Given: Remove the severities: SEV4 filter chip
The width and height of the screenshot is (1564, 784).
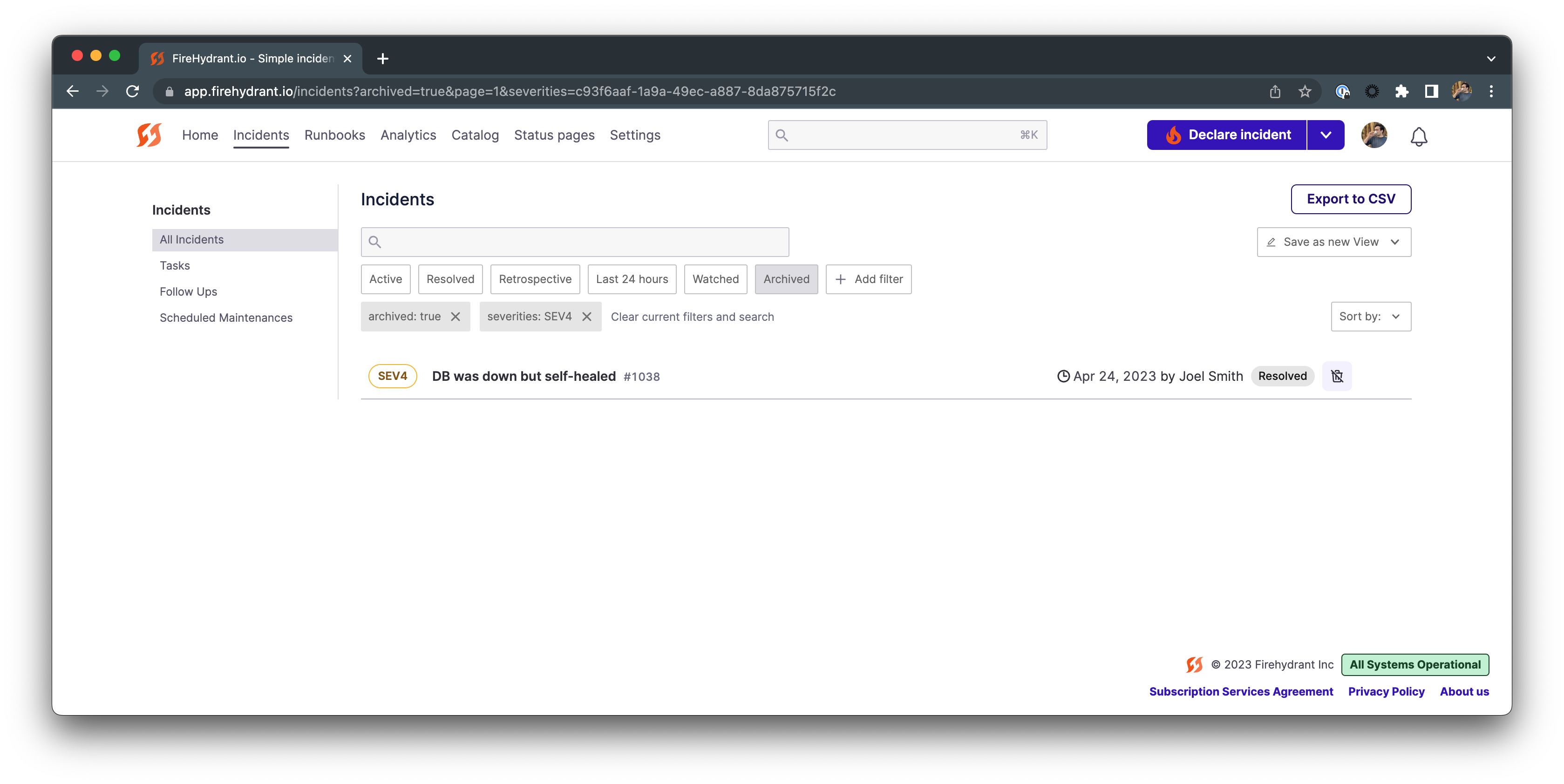Looking at the screenshot, I should click(x=586, y=317).
